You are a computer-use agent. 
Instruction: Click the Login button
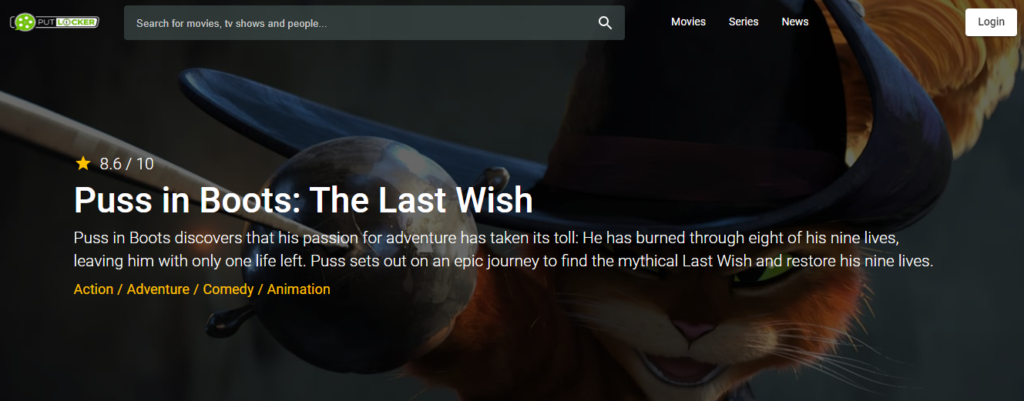click(x=991, y=22)
